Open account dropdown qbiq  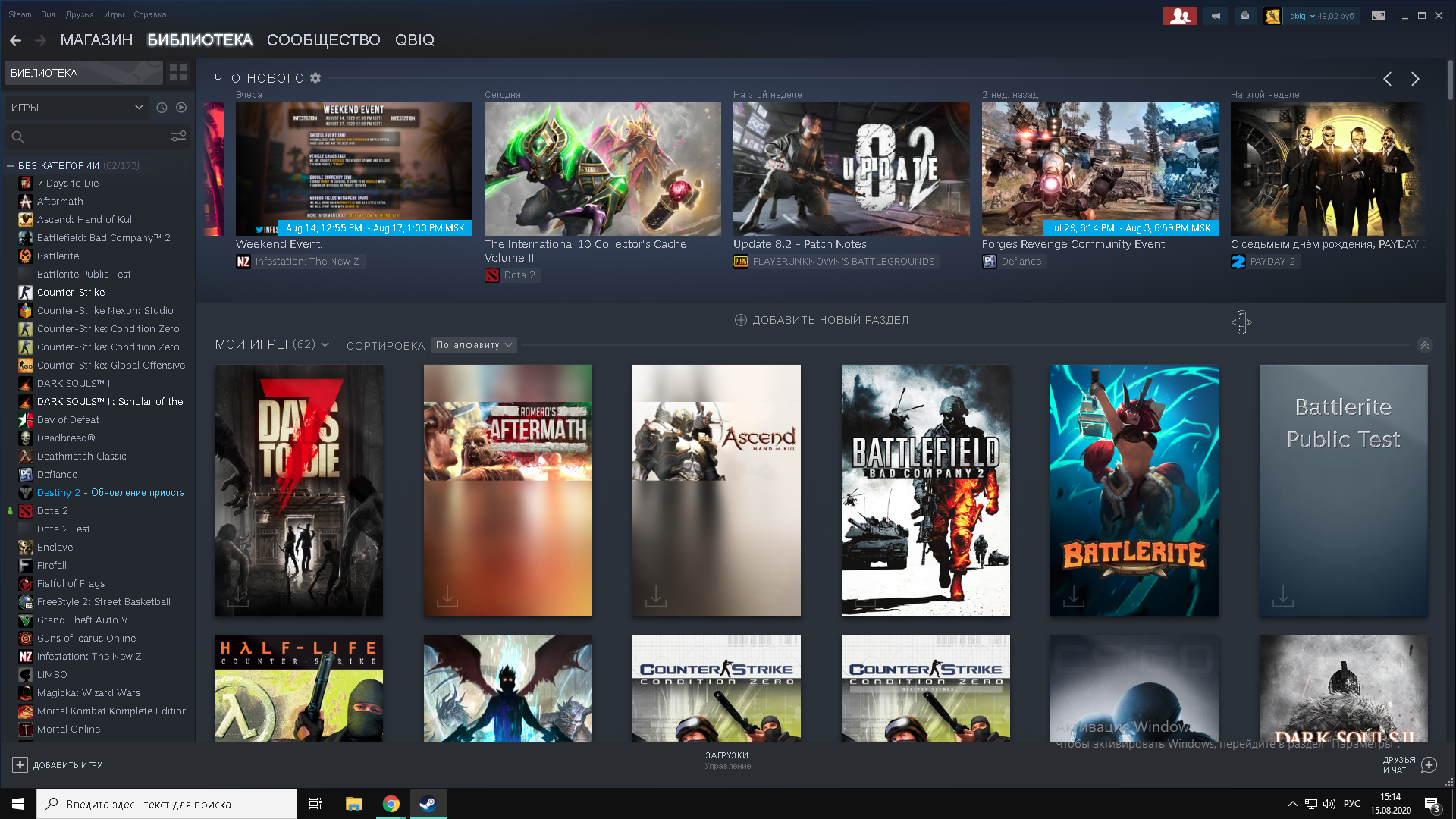[x=1321, y=16]
